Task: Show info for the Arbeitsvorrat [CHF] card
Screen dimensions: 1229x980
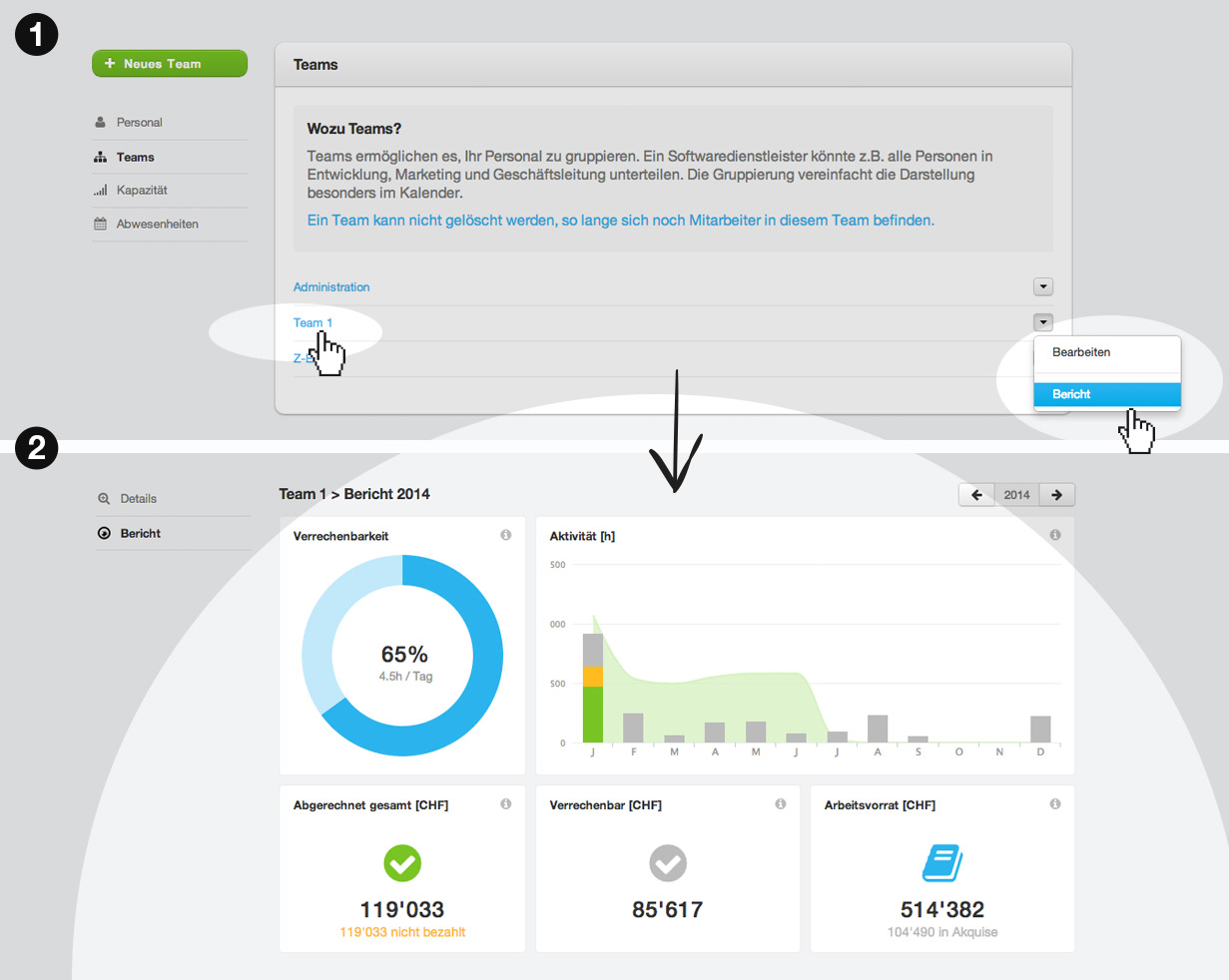Action: click(1055, 804)
